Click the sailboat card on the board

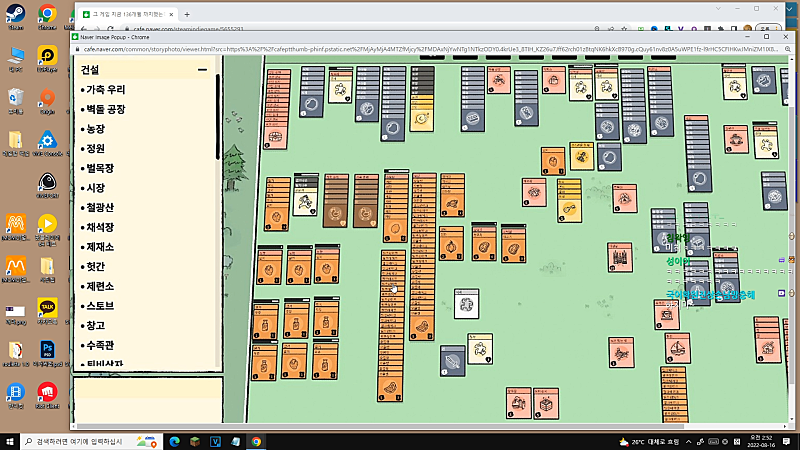click(679, 350)
